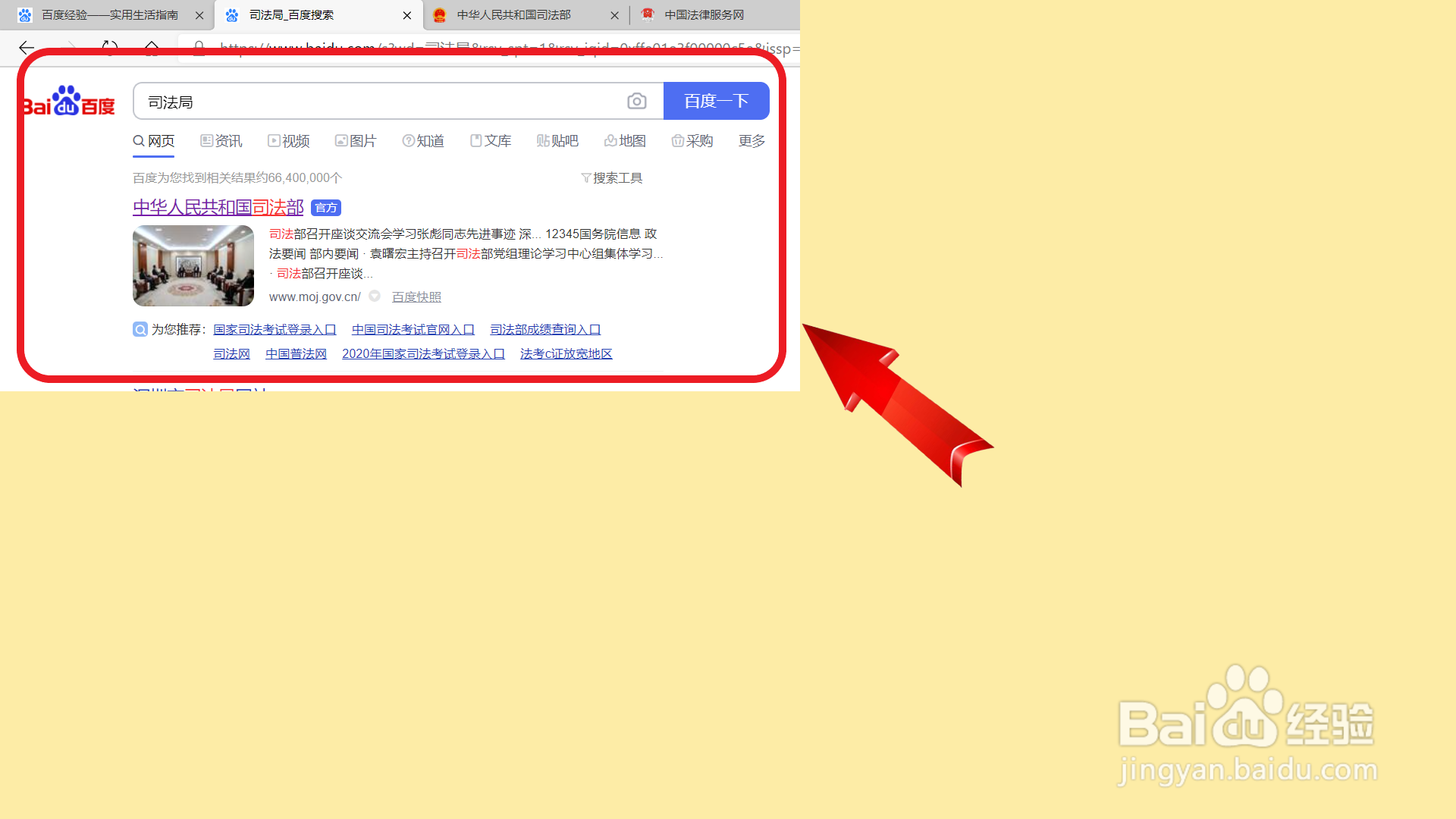Select the 司法局_百度搜索 browser tab
Viewport: 1456px width, 819px height.
tap(318, 15)
